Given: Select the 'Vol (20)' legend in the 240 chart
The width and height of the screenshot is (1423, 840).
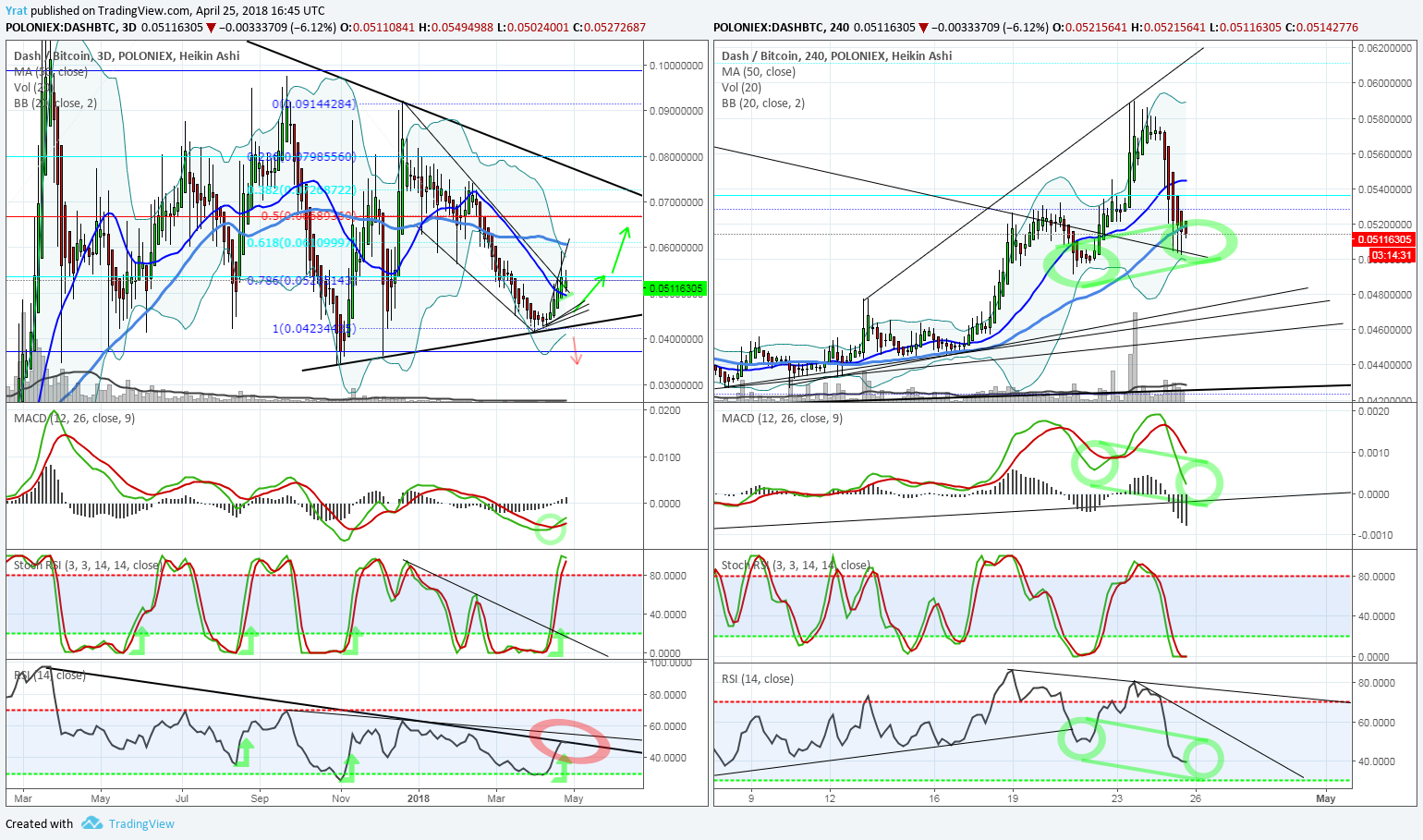Looking at the screenshot, I should (x=742, y=87).
